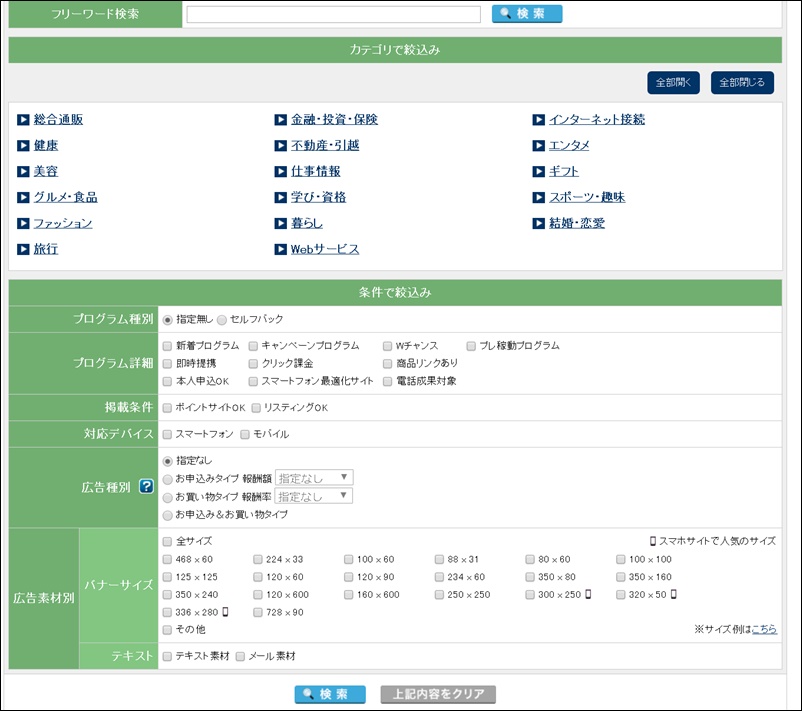Check the プレ稼動プログラム checkbox
The image size is (802, 711).
coord(471,346)
